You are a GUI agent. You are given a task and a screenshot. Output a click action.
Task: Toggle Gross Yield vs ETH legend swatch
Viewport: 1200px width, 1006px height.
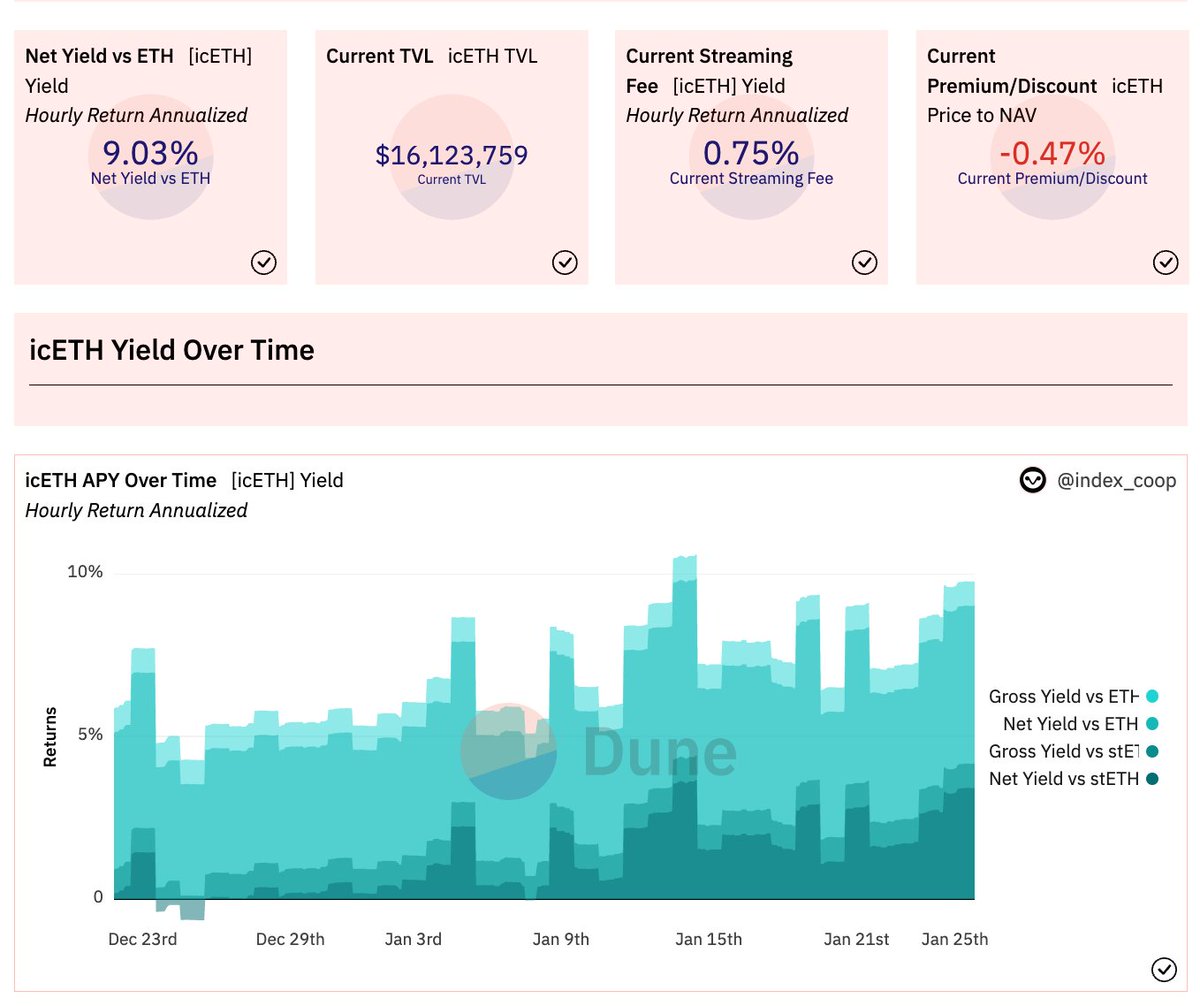pyautogui.click(x=1152, y=696)
